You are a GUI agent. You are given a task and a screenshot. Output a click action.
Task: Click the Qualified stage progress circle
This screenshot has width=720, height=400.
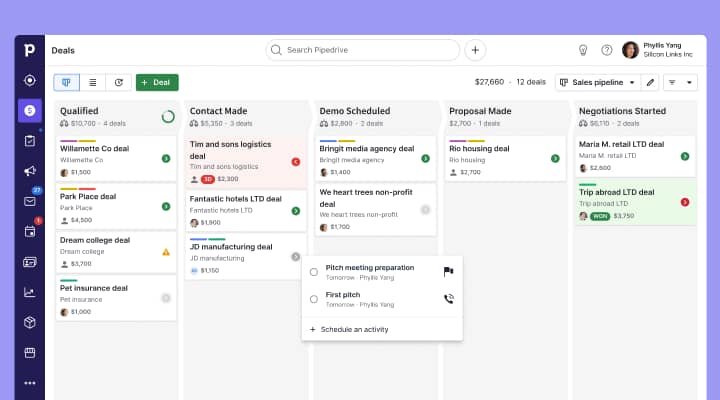168,117
